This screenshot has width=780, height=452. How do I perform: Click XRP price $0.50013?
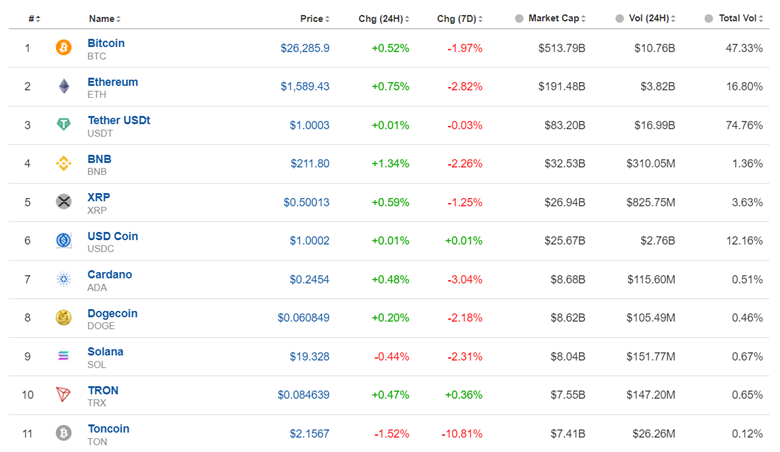306,202
